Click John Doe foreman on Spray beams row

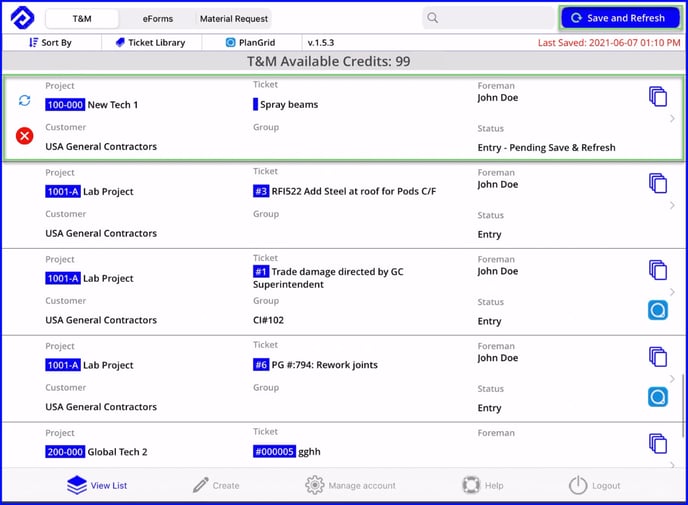pos(498,97)
